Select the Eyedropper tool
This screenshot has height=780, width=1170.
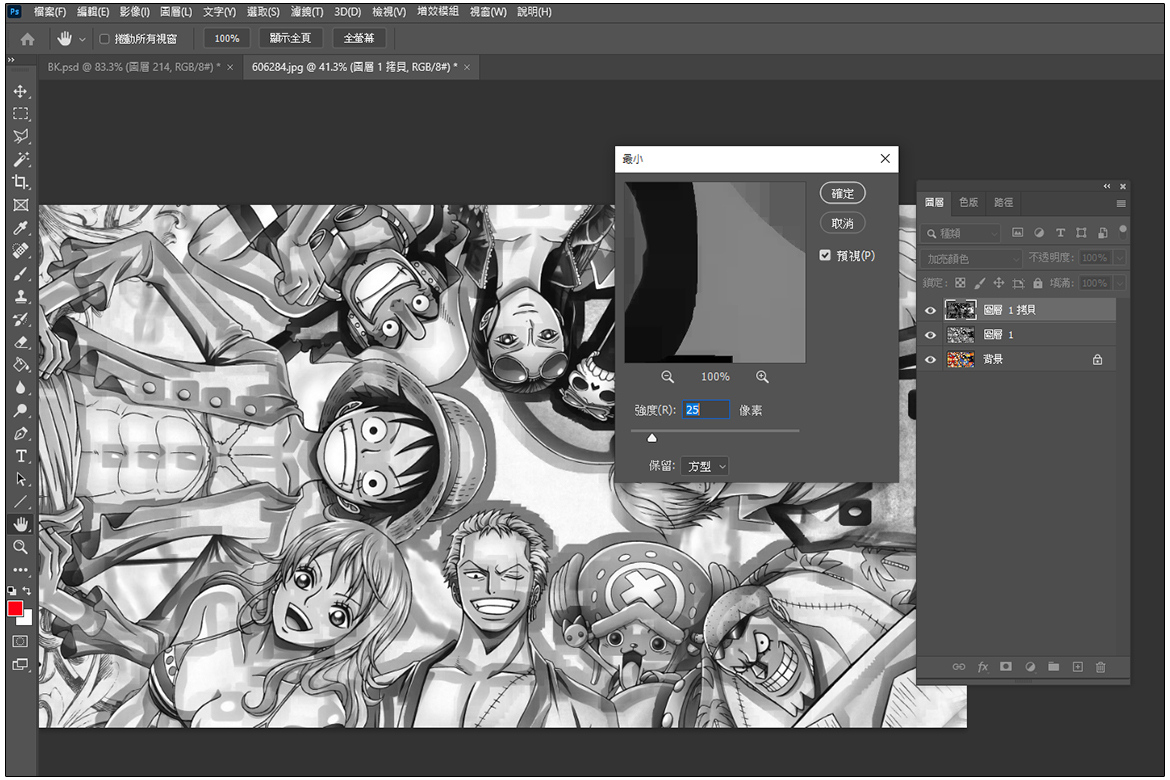[20, 228]
